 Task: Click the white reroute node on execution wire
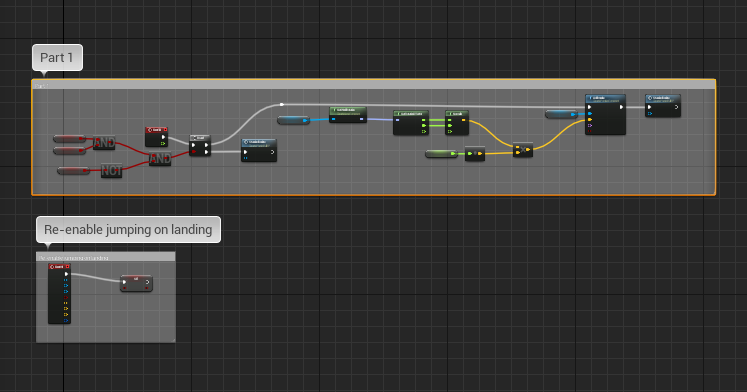click(282, 104)
